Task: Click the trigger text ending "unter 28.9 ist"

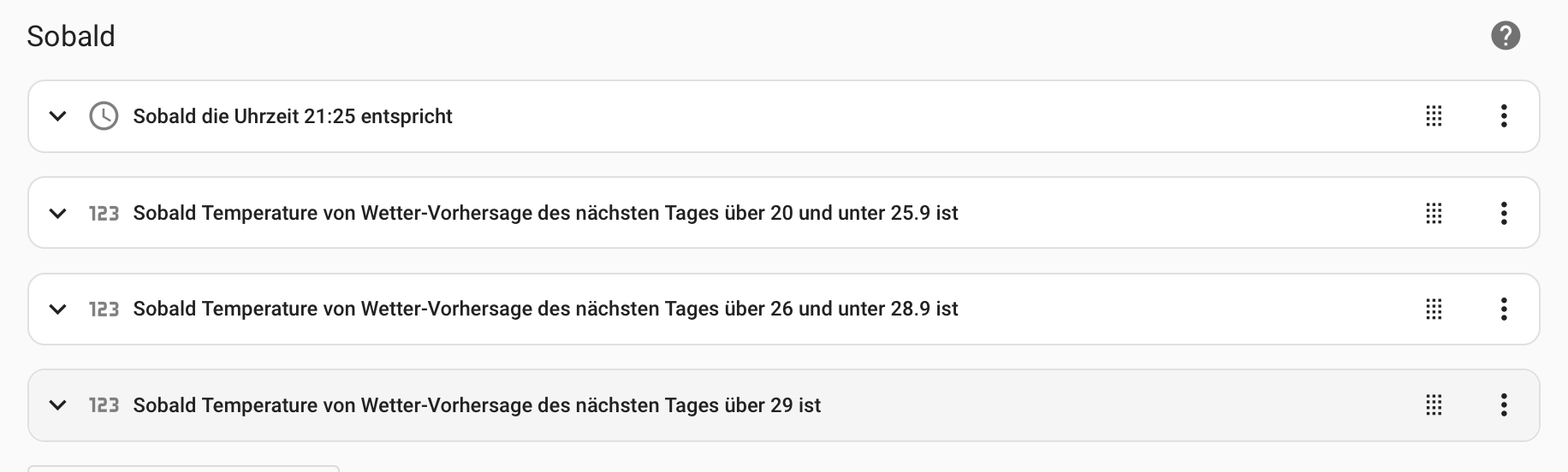Action: 545,310
